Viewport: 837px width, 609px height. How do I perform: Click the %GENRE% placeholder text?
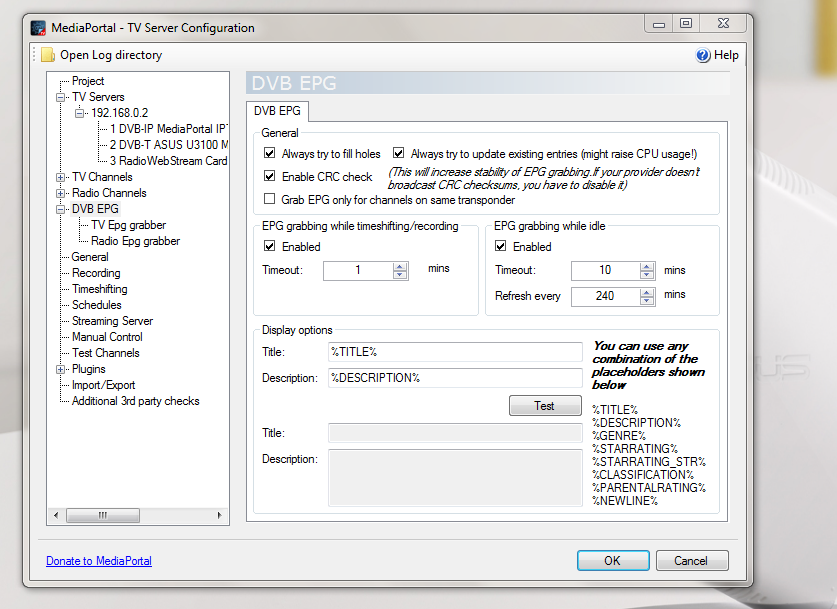[x=619, y=436]
